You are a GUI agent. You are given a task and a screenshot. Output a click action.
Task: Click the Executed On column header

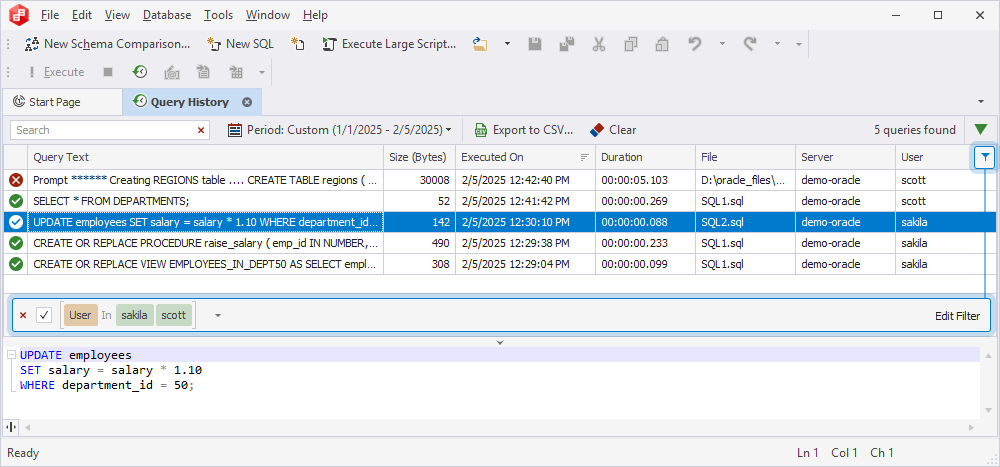click(x=525, y=157)
